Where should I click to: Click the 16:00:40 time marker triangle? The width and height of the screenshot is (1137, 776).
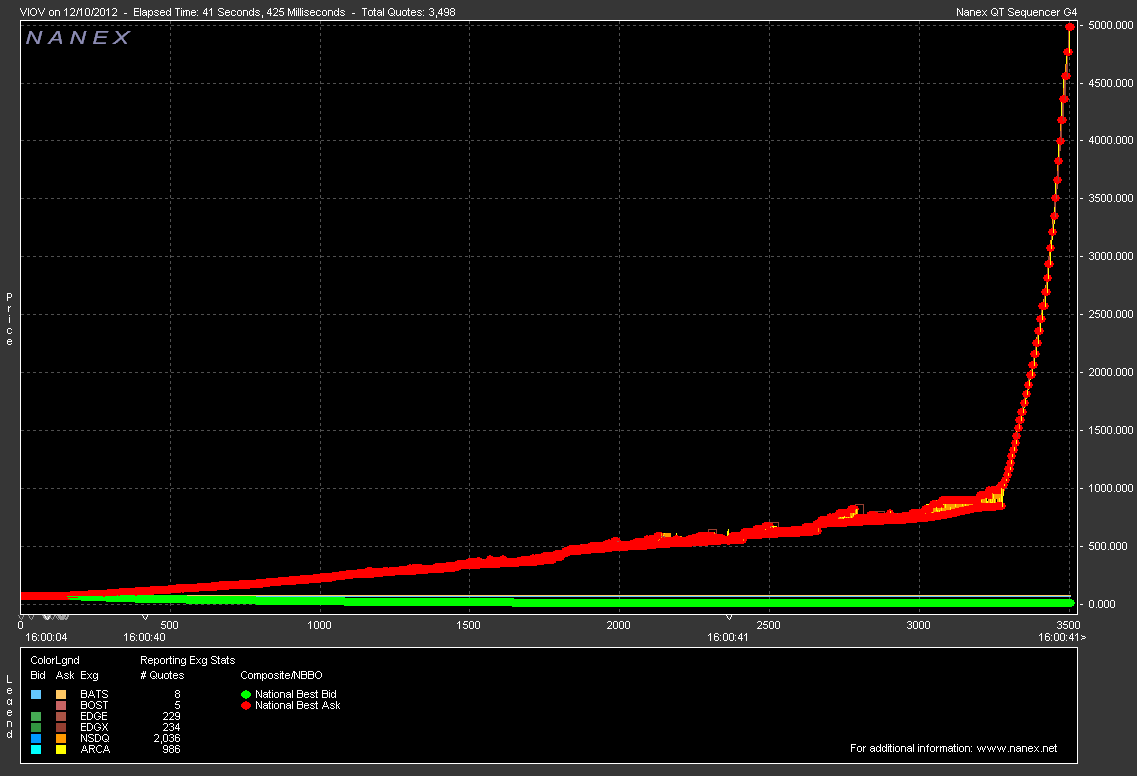coord(145,618)
